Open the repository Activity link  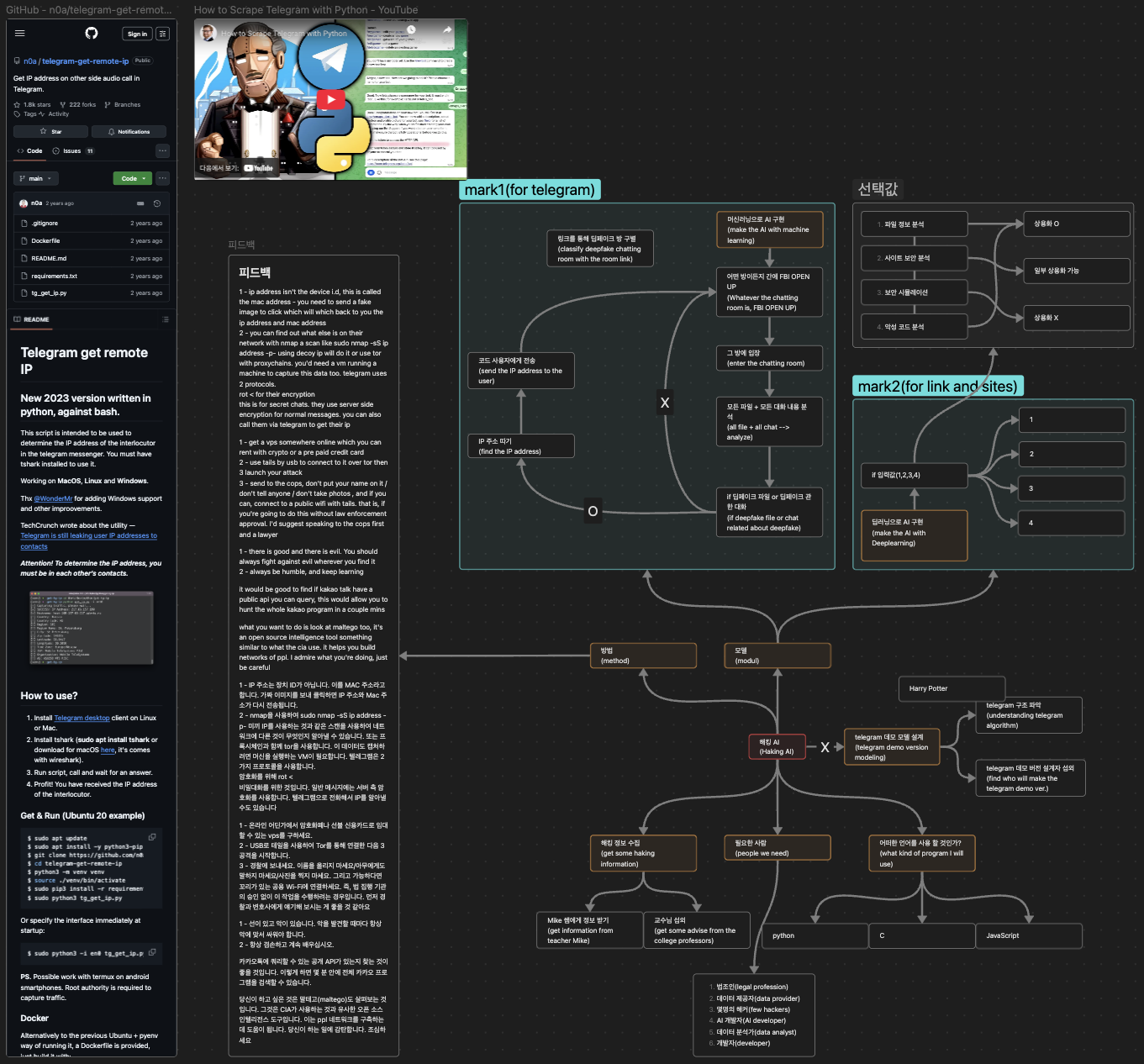[x=55, y=114]
